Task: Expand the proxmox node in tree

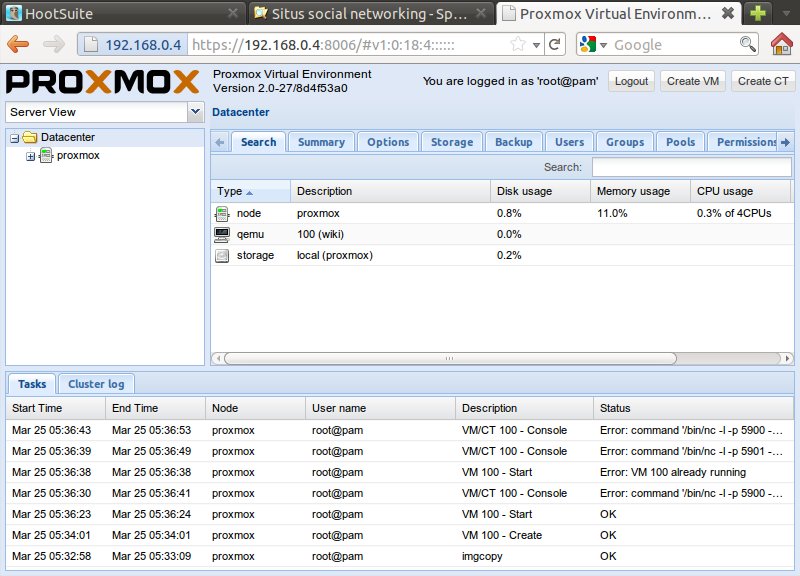Action: [x=31, y=156]
